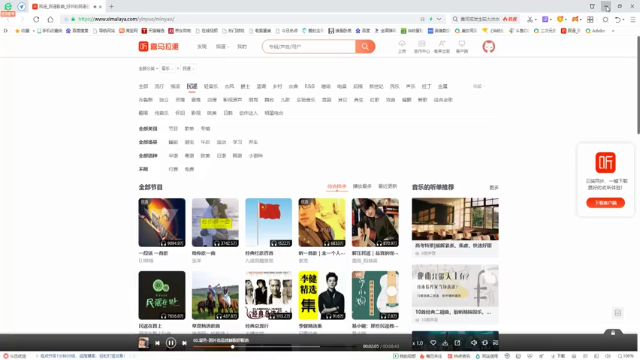Filter by 歌单 type
This screenshot has width=640, height=360.
click(x=189, y=129)
